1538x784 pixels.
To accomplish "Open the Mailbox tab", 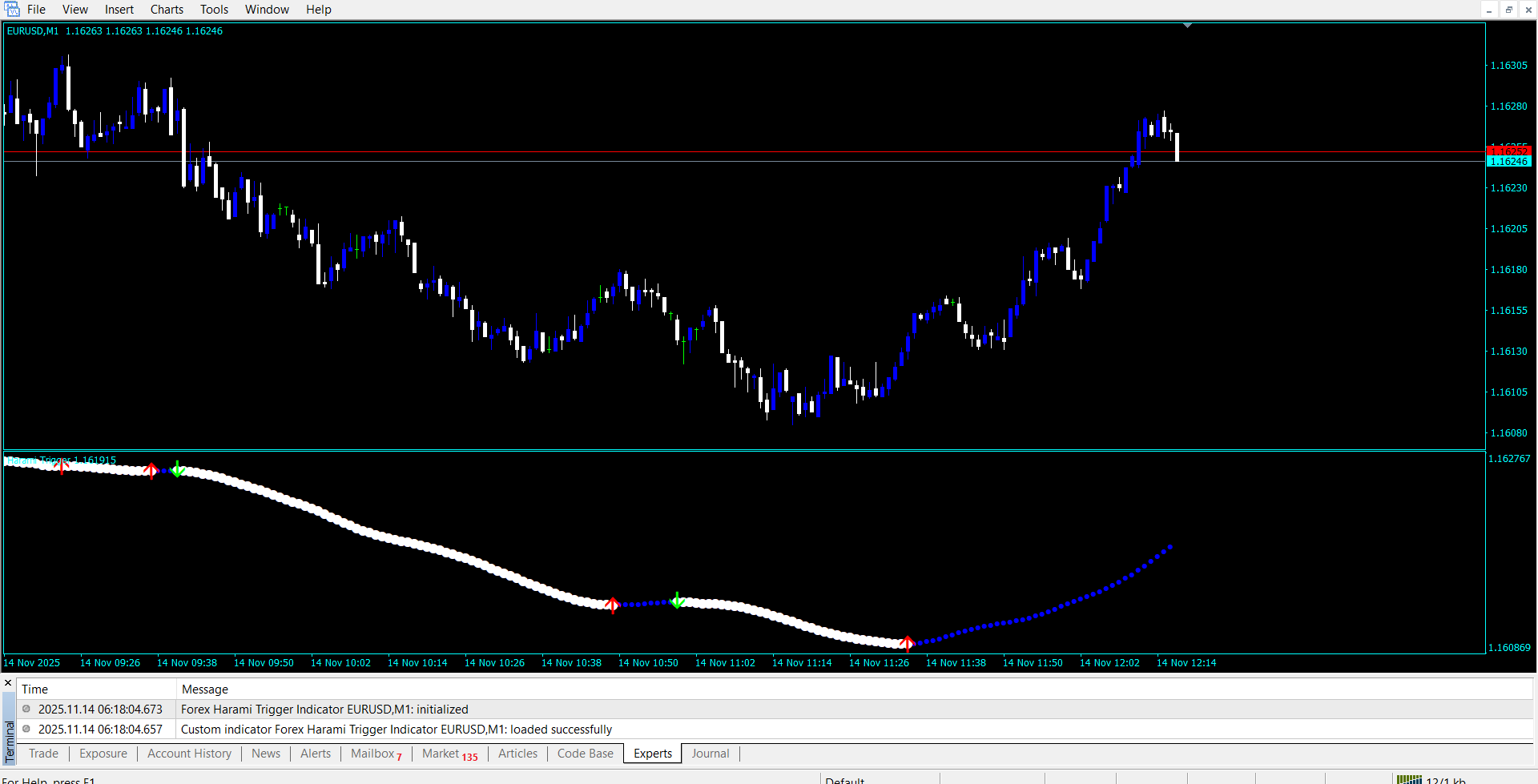I will pos(375,754).
